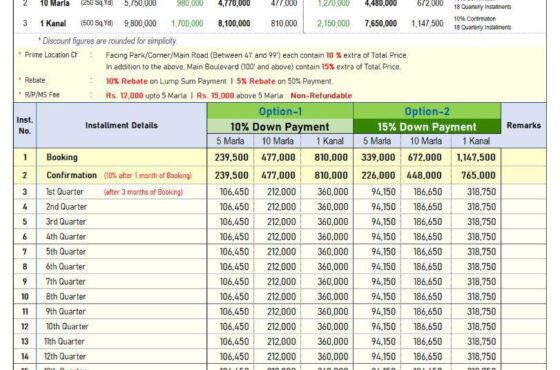Select the Booking row label
The width and height of the screenshot is (560, 370).
coord(62,157)
